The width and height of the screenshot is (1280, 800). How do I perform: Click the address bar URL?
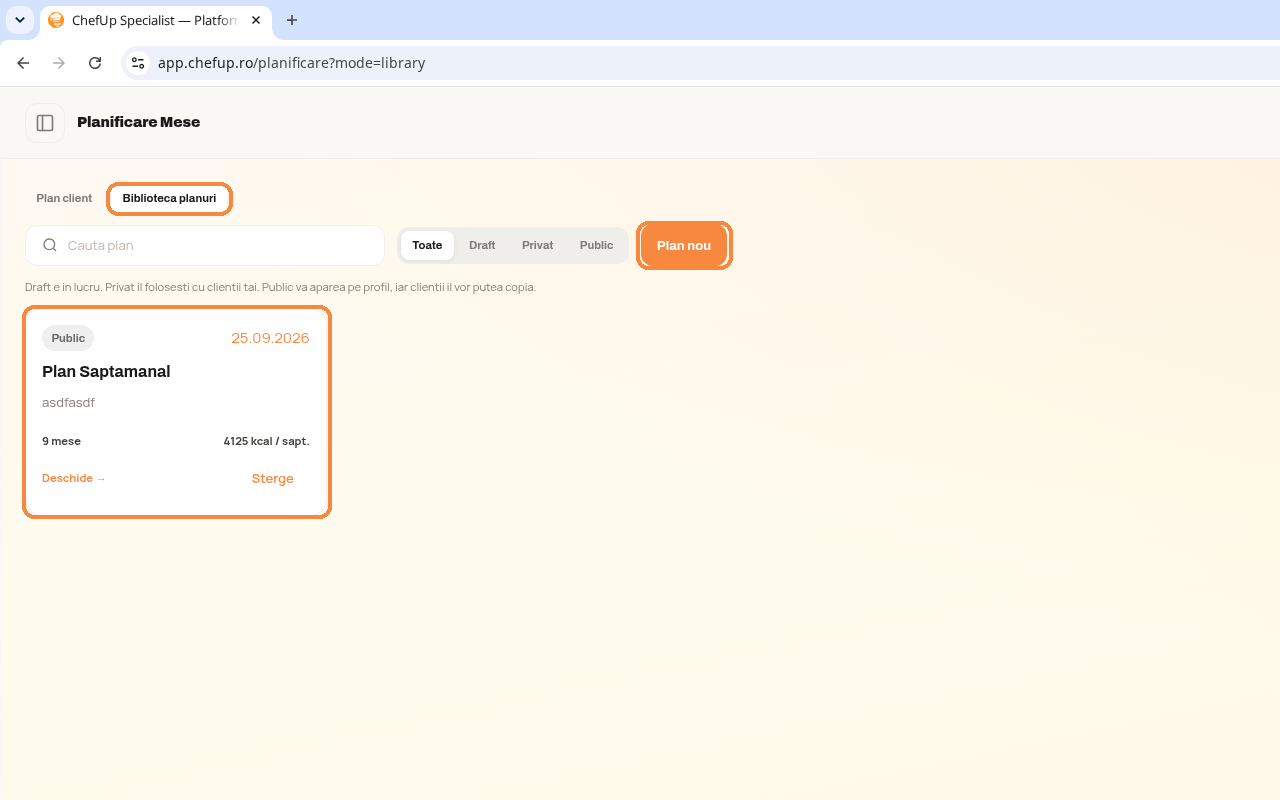[291, 63]
